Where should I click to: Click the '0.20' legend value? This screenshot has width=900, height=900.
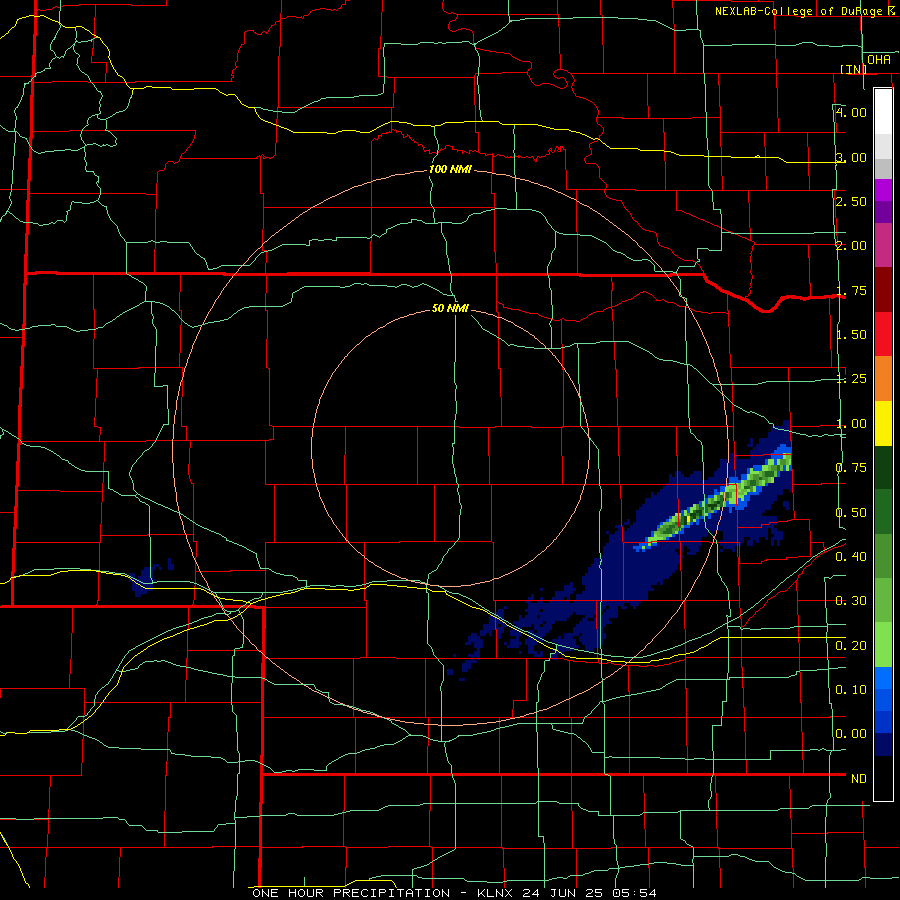pyautogui.click(x=850, y=645)
